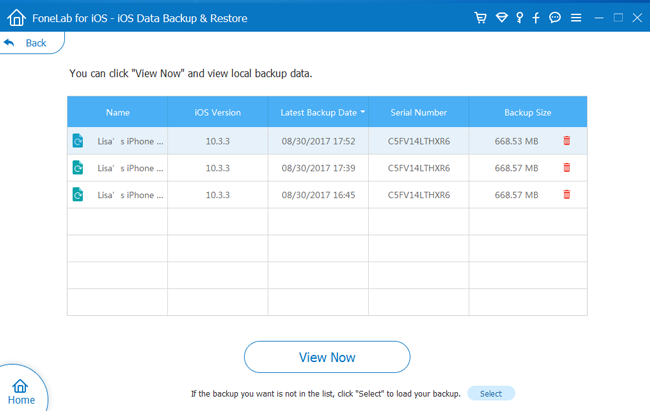Screen dimensions: 650x411
Task: Click the key register icon
Action: tap(519, 17)
